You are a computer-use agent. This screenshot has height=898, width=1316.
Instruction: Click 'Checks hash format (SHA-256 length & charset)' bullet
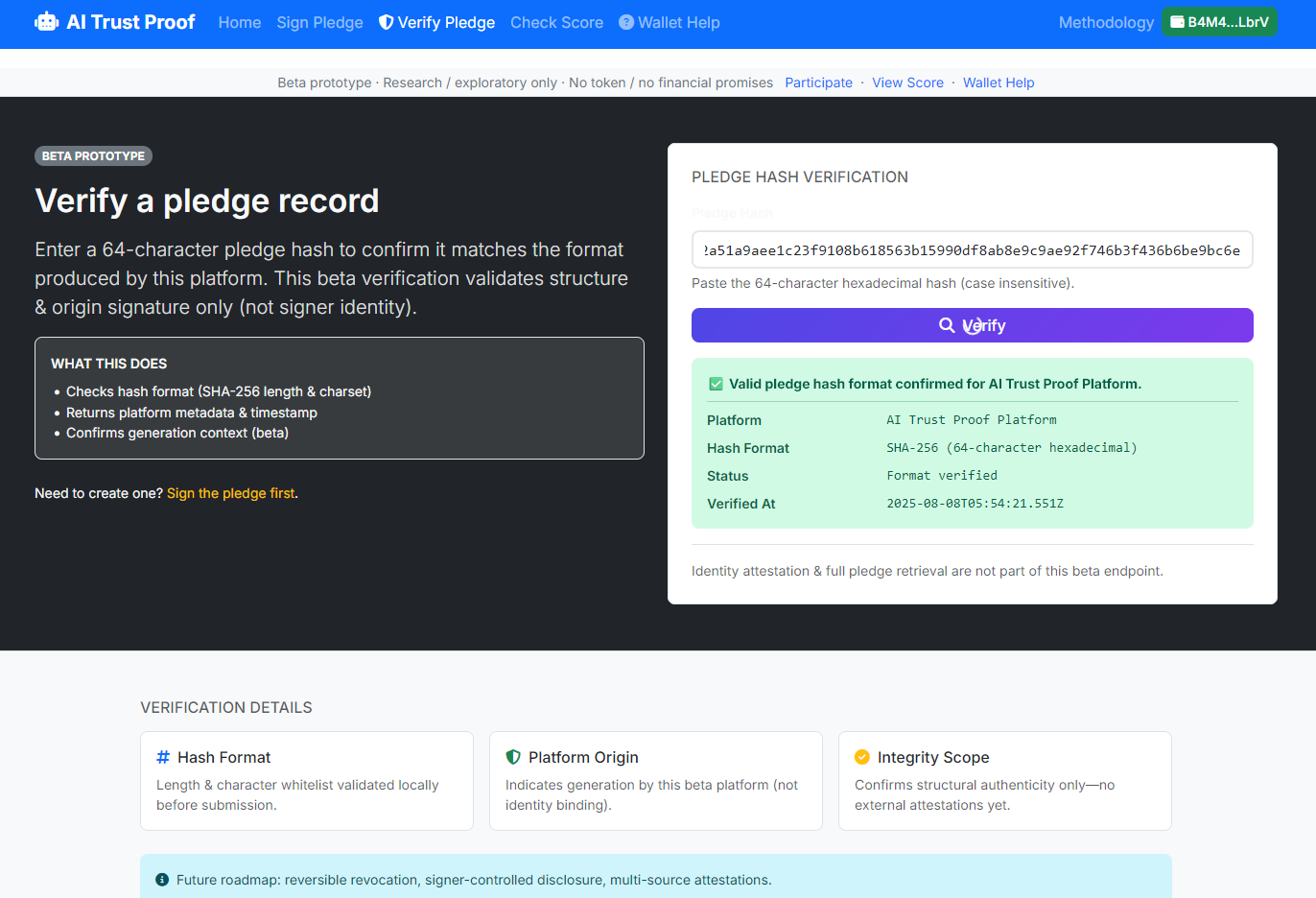coord(219,391)
